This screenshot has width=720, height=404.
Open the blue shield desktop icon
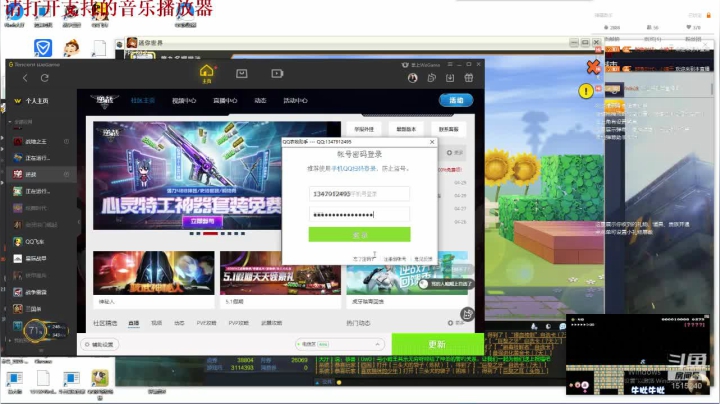[x=43, y=48]
